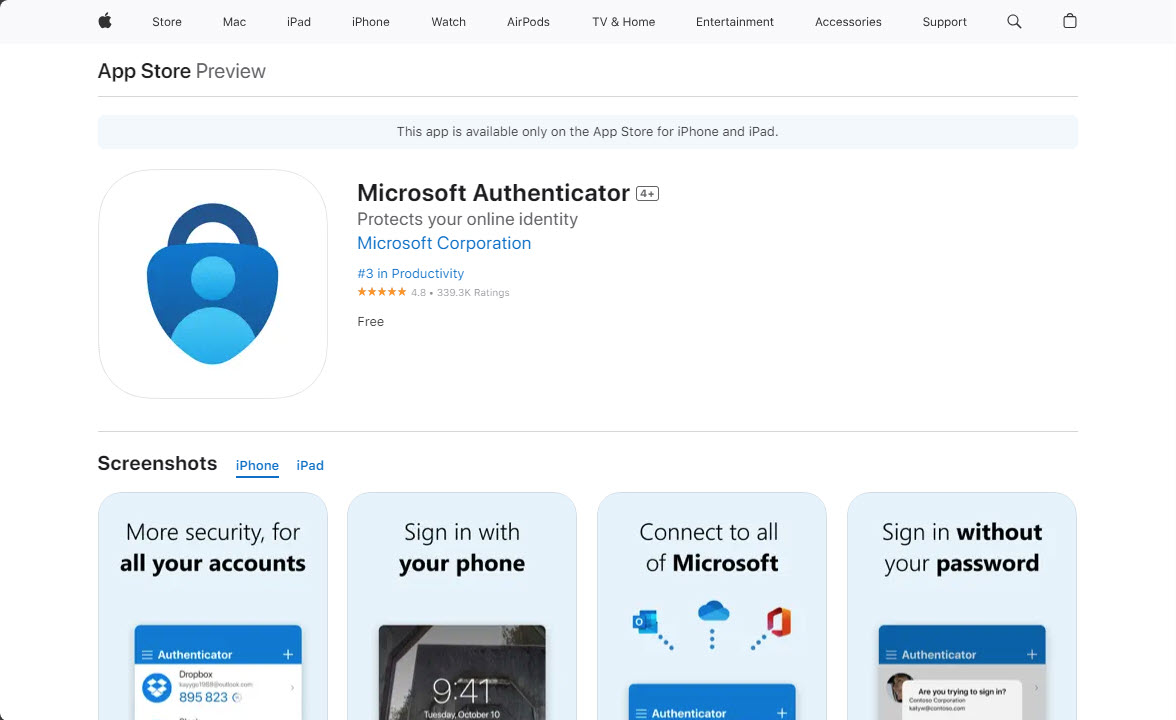Open the search magnifier icon

pyautogui.click(x=1014, y=21)
